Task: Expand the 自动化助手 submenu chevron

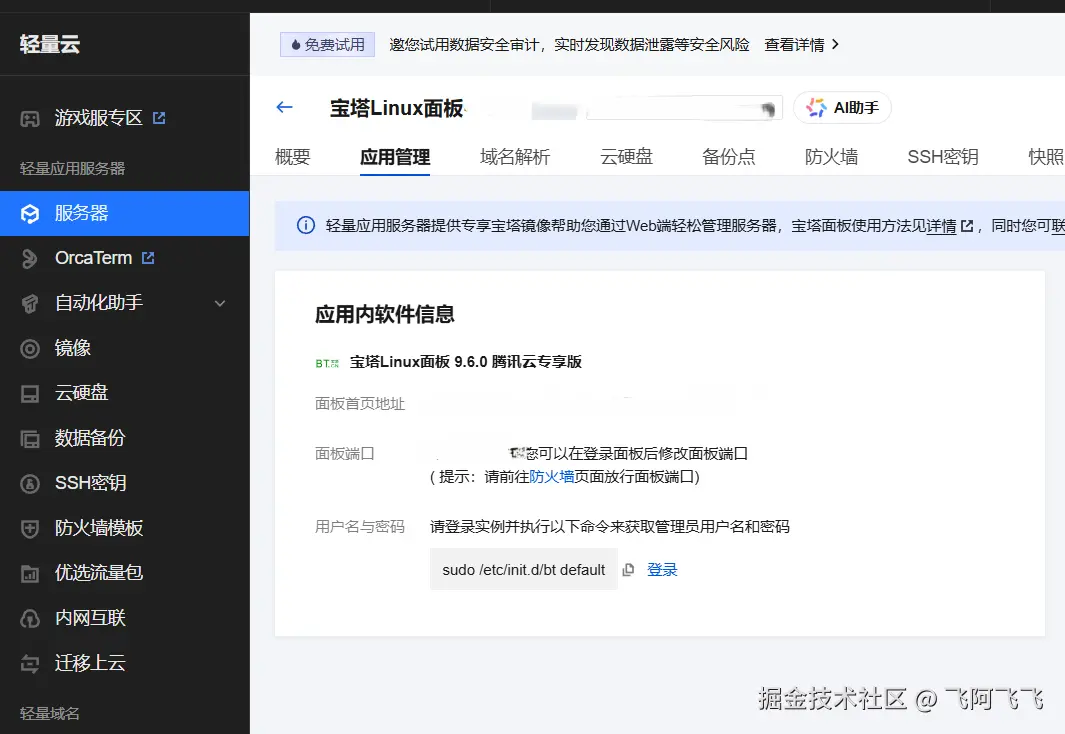Action: click(220, 304)
